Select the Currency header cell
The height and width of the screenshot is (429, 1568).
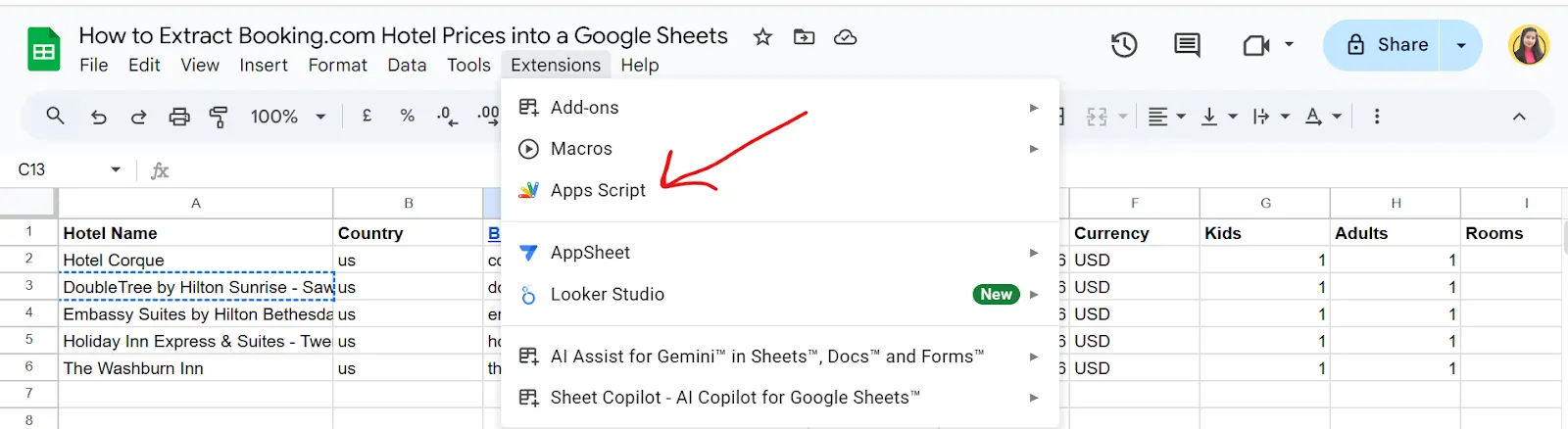[x=1135, y=233]
